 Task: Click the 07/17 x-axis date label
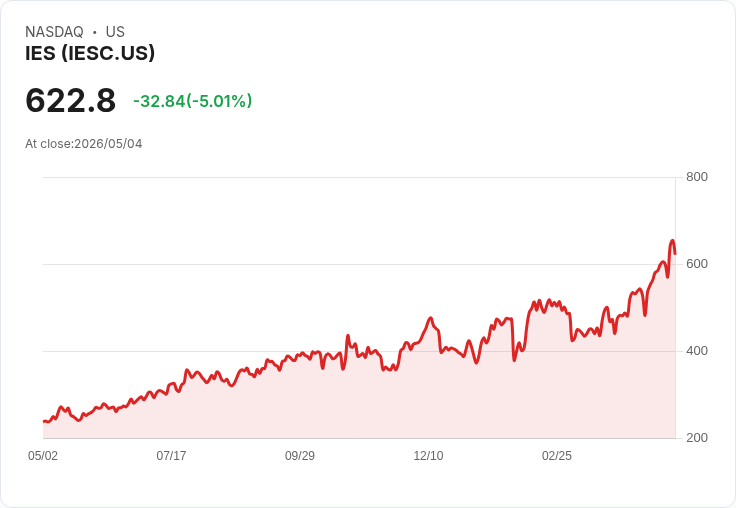tap(171, 455)
